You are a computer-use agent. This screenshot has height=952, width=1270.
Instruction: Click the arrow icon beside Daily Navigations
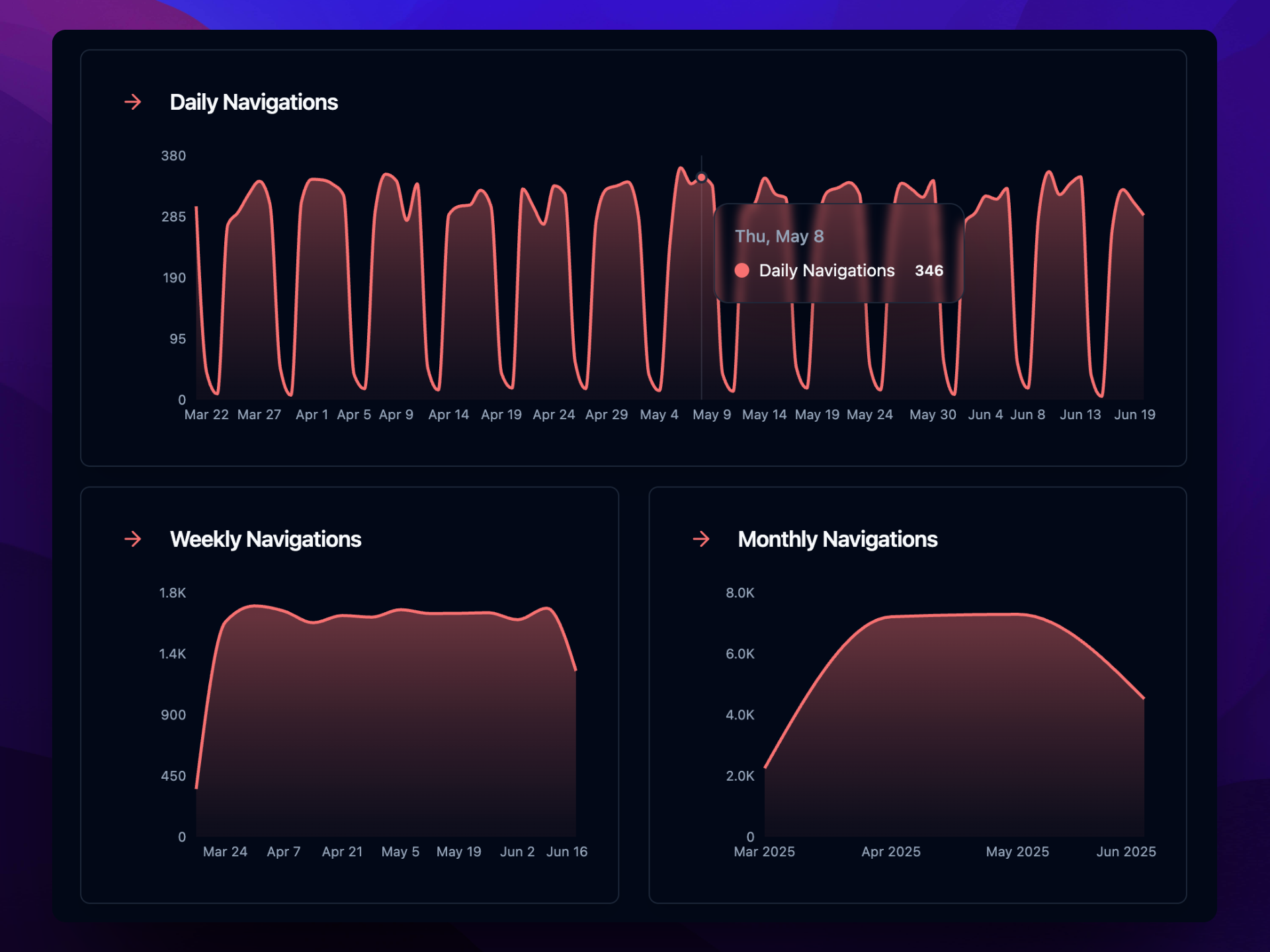[132, 102]
